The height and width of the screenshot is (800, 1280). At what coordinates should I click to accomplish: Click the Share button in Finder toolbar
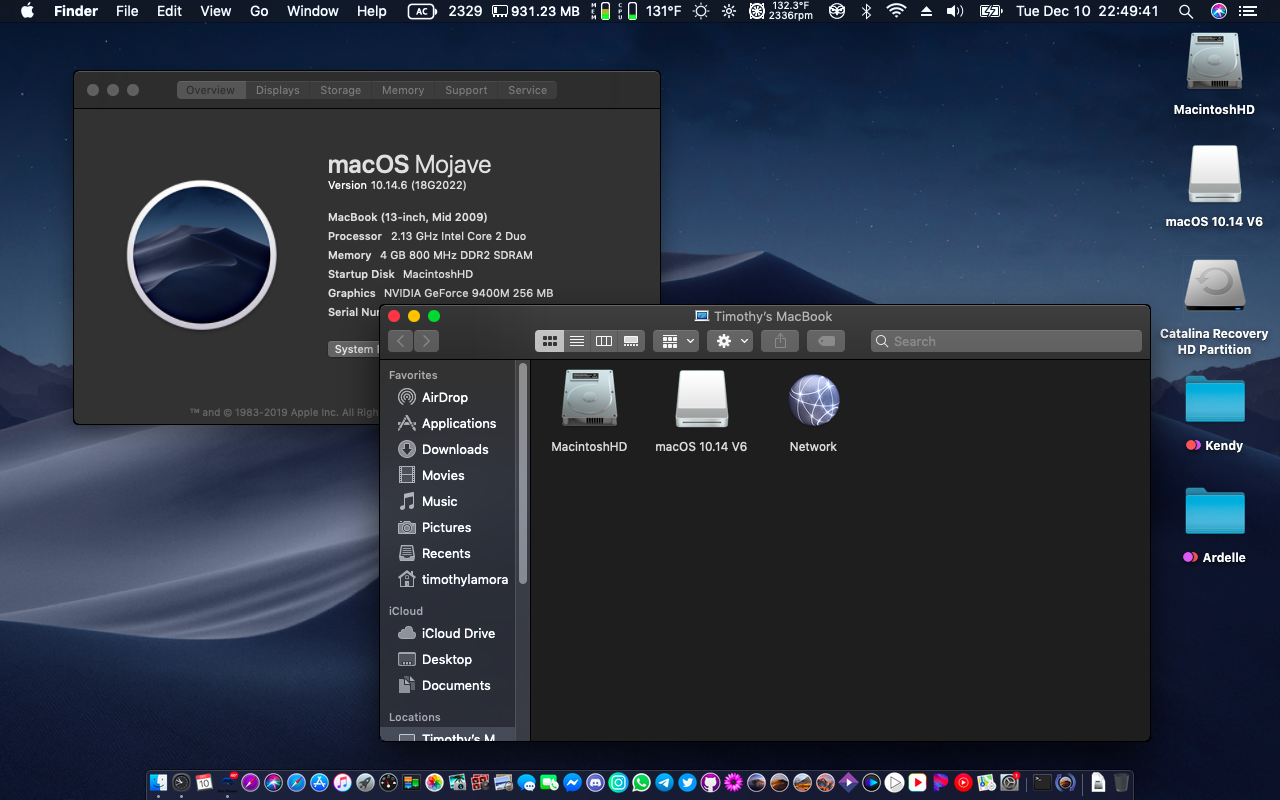tap(780, 341)
